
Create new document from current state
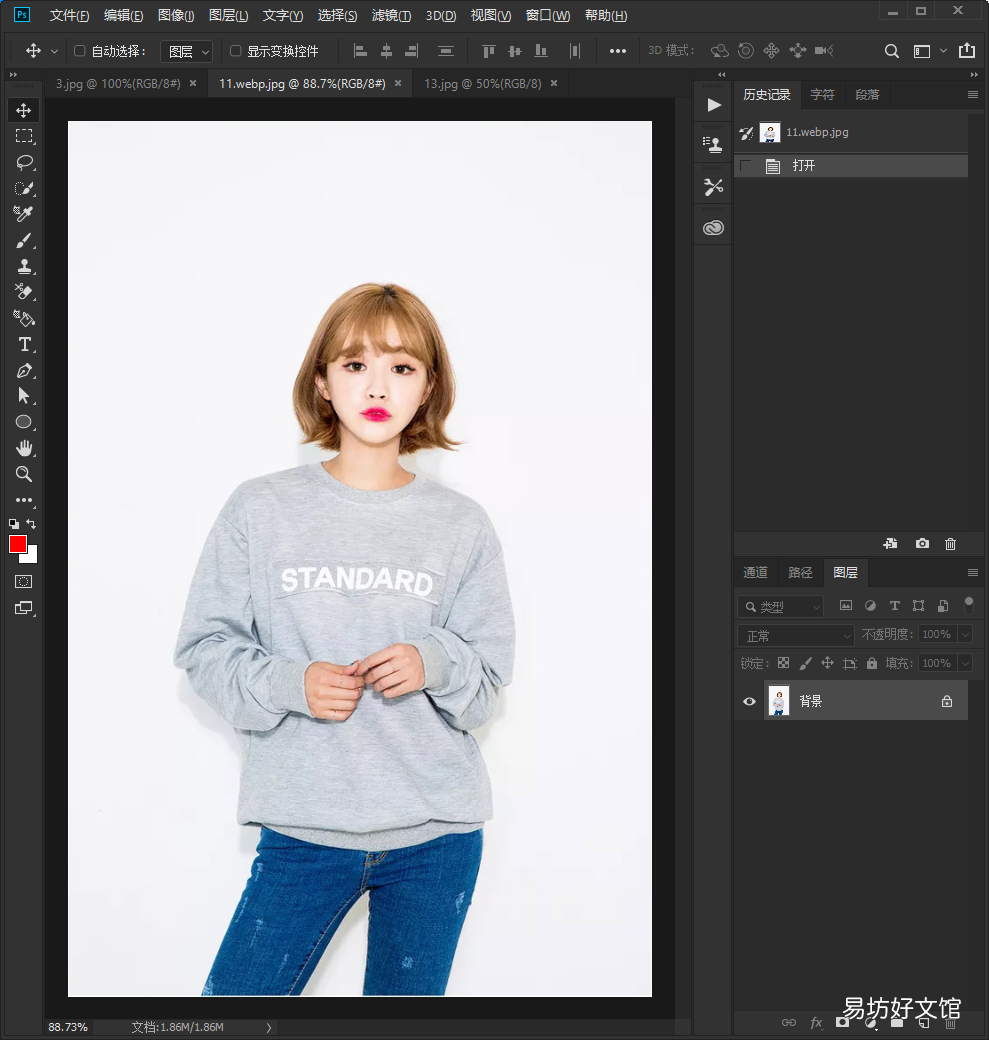[890, 543]
